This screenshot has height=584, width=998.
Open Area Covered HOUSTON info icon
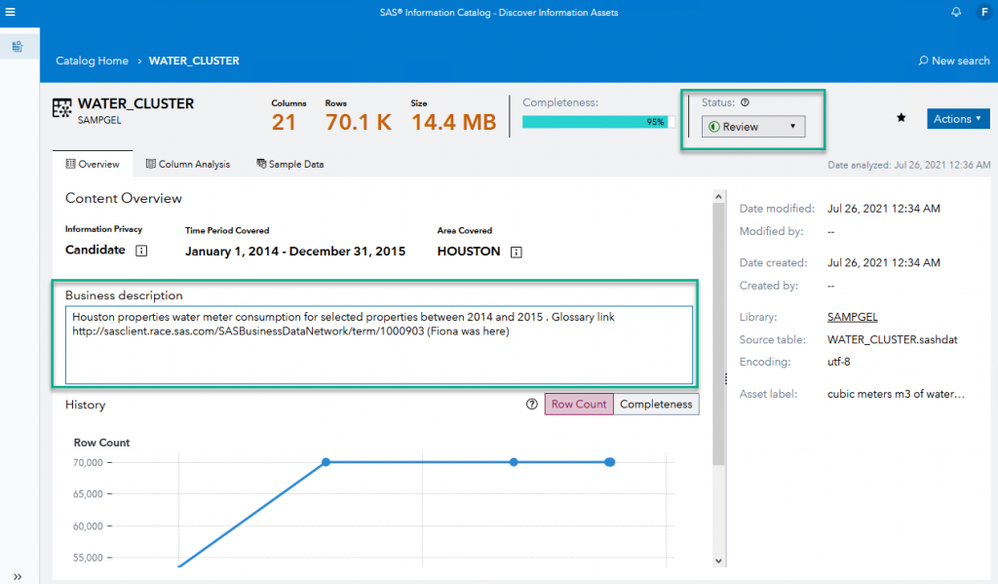[516, 252]
